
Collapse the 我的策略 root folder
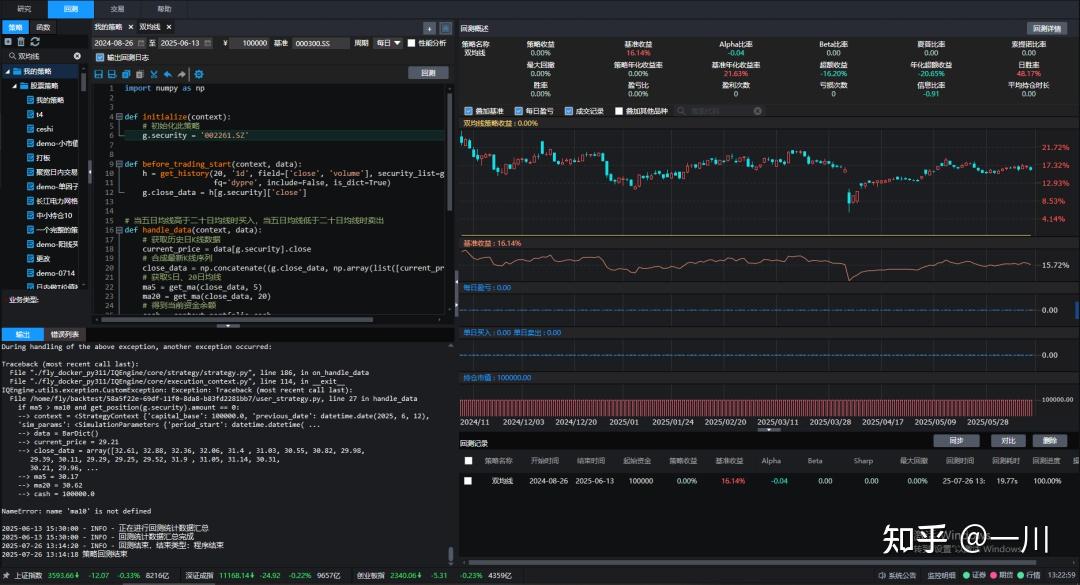5,72
